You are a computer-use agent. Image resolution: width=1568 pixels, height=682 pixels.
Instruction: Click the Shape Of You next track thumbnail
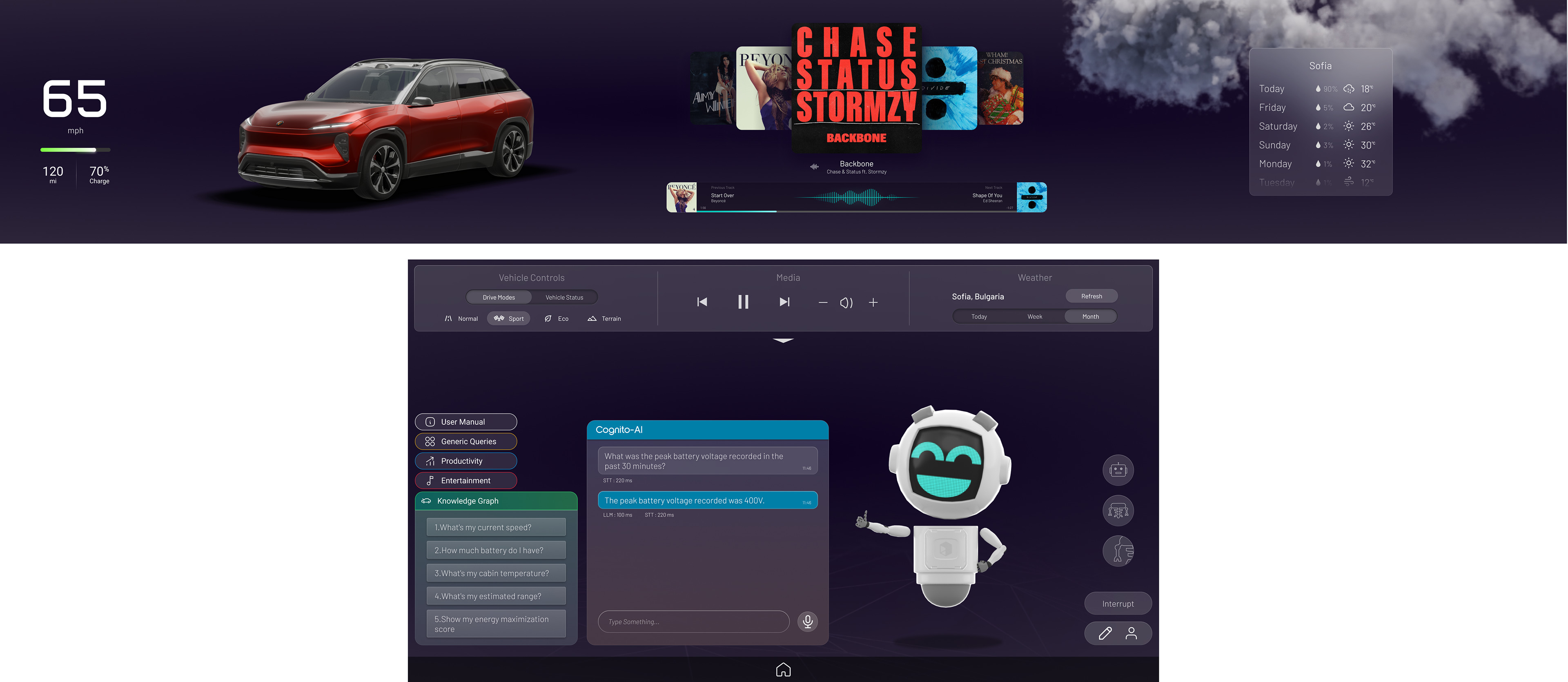click(x=1032, y=197)
